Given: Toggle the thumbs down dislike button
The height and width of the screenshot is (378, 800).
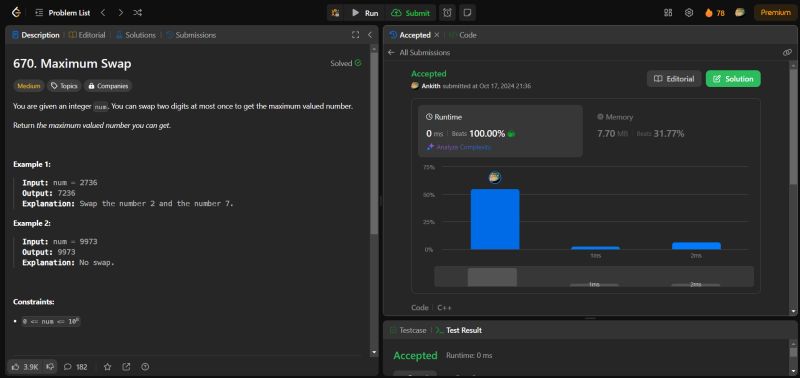Looking at the screenshot, I should [x=49, y=366].
